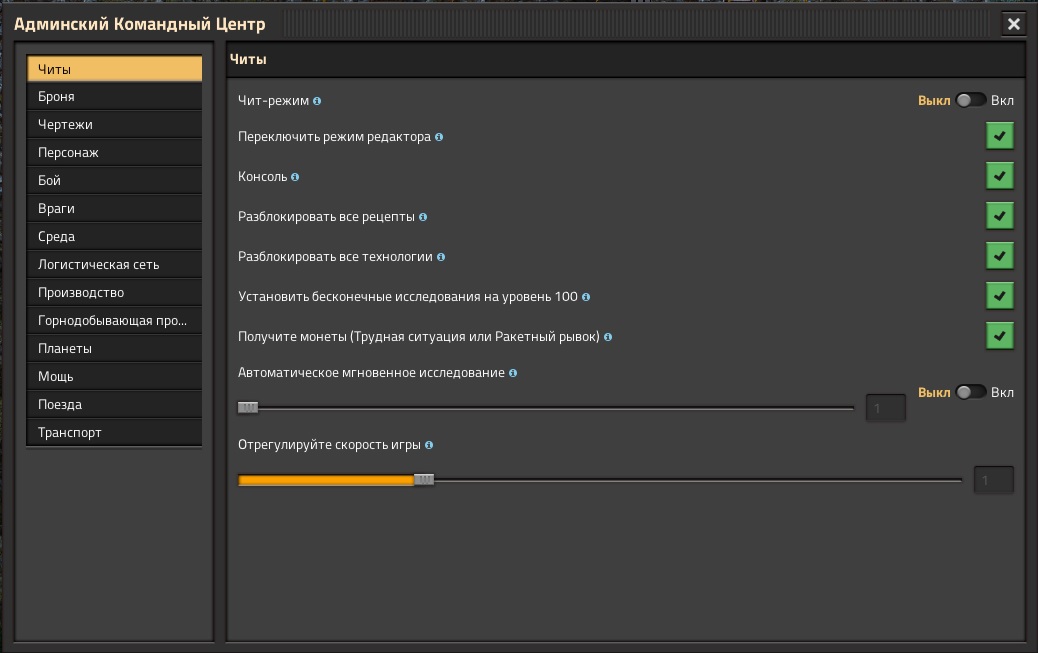This screenshot has height=653, width=1039.
Task: Open the Поезда category
Action: (113, 404)
